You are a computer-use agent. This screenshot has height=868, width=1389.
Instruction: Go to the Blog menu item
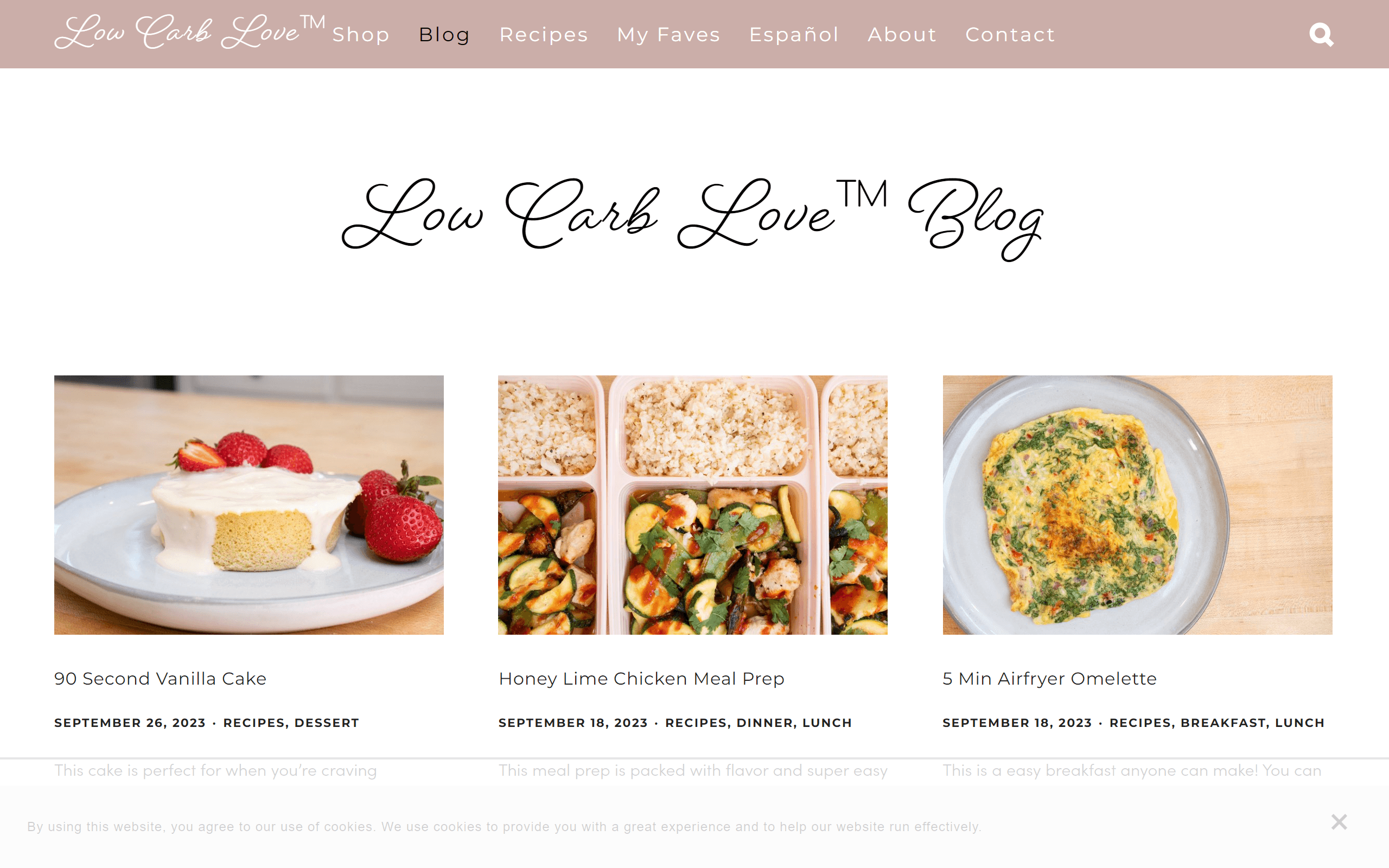(444, 34)
